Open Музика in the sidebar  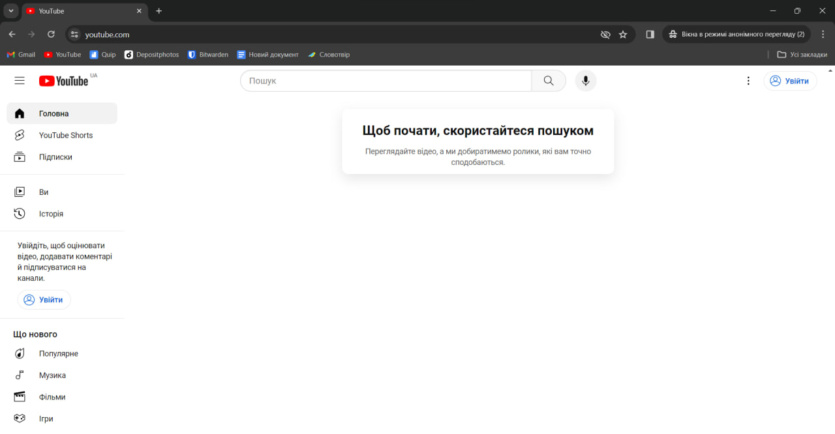62,375
